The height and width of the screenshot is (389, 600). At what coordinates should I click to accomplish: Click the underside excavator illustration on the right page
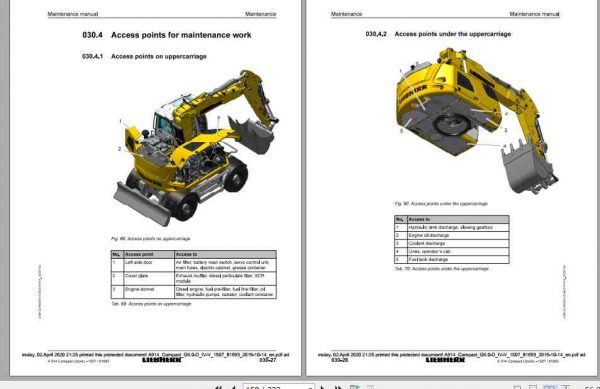(x=477, y=120)
